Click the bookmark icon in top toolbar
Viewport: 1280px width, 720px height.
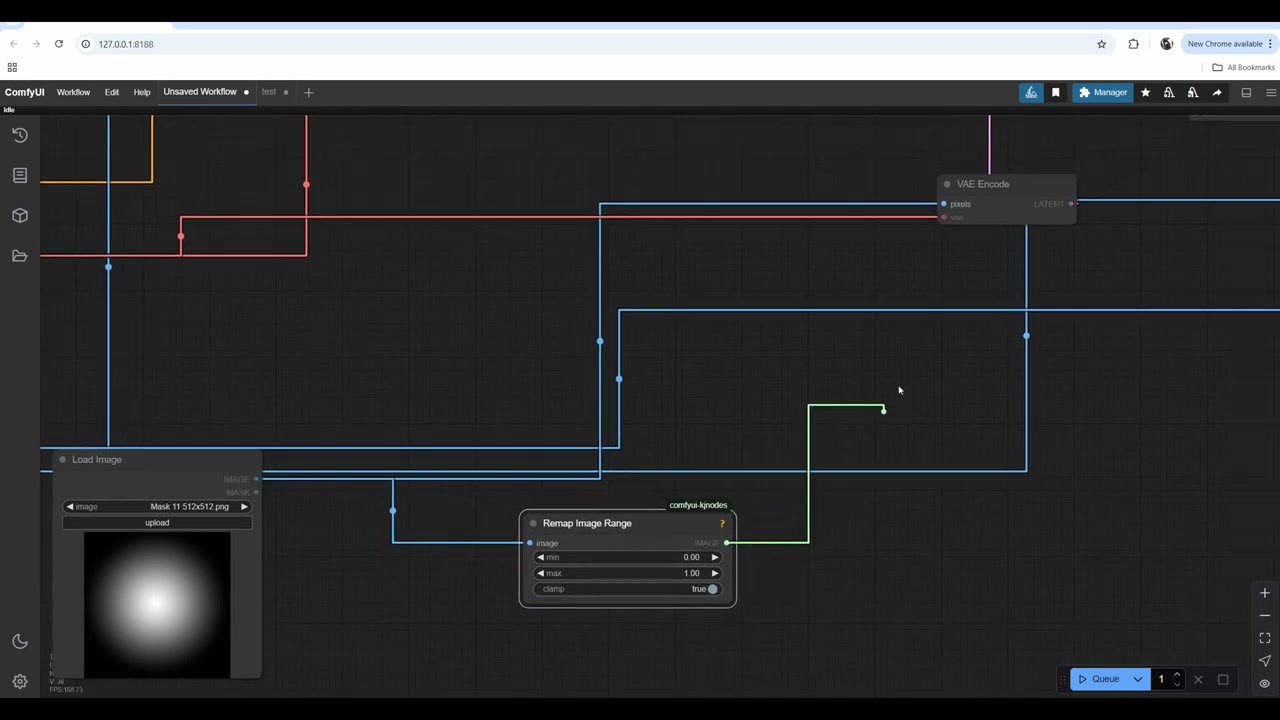point(1055,92)
